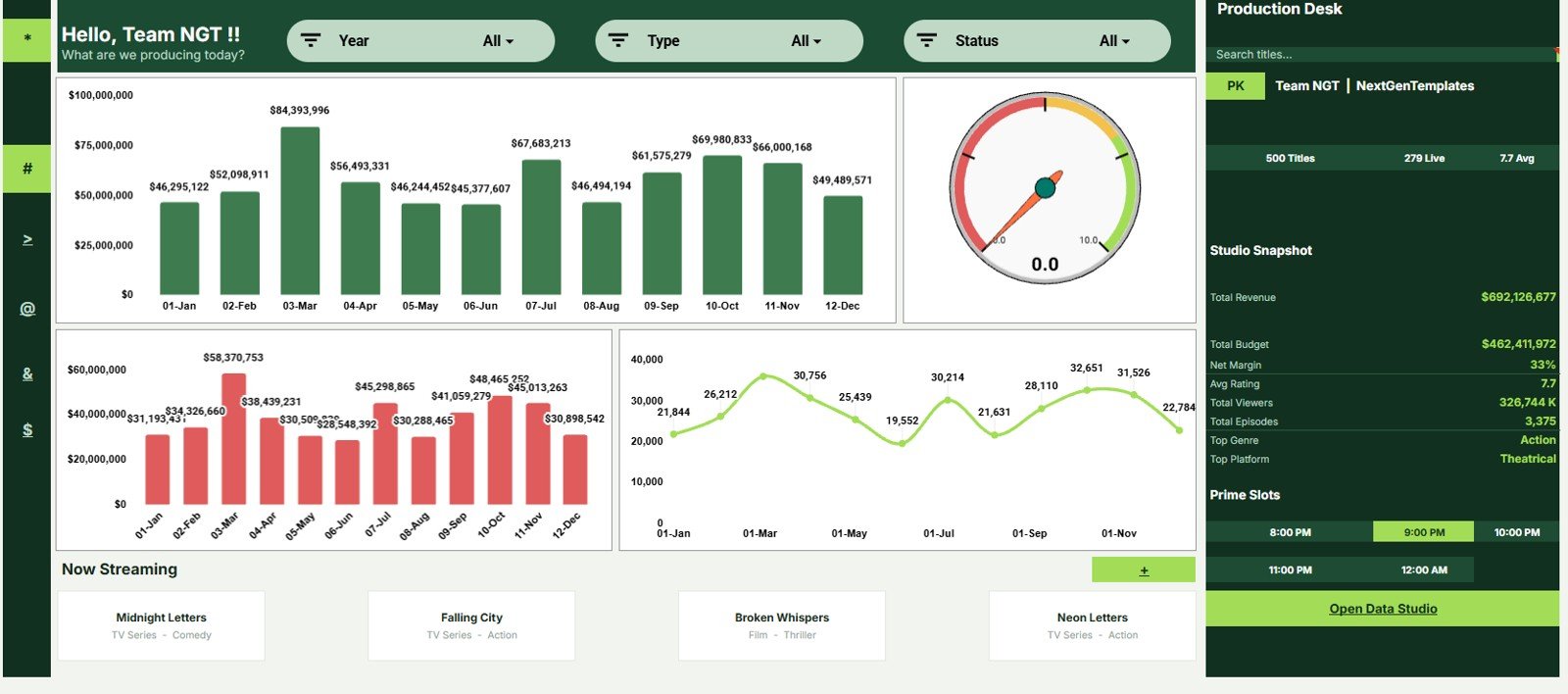
Task: Click the gauge needle hub
Action: pyautogui.click(x=1045, y=188)
